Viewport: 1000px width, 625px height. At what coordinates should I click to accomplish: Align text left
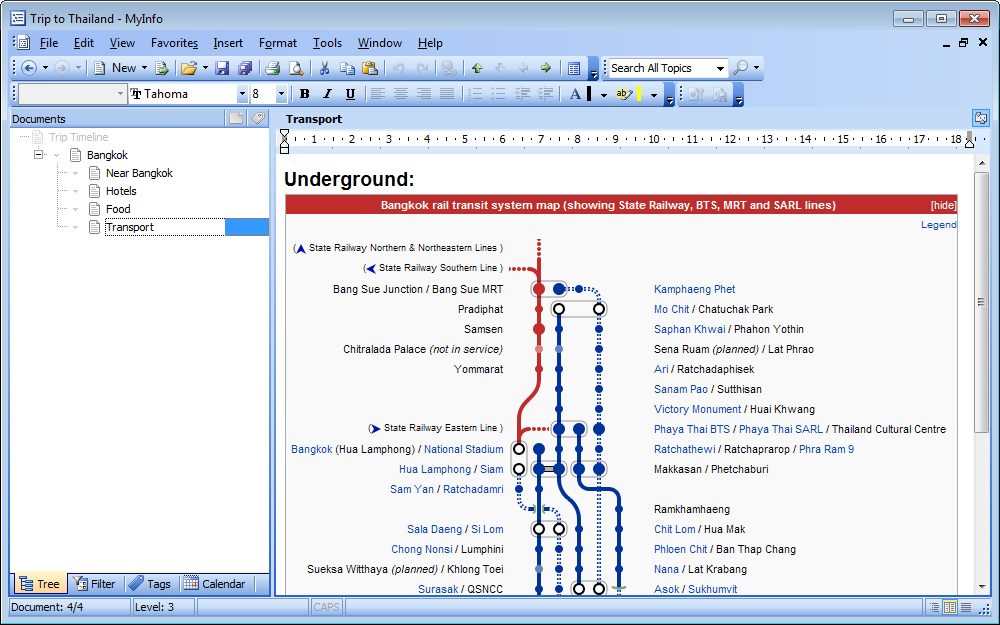click(x=378, y=94)
